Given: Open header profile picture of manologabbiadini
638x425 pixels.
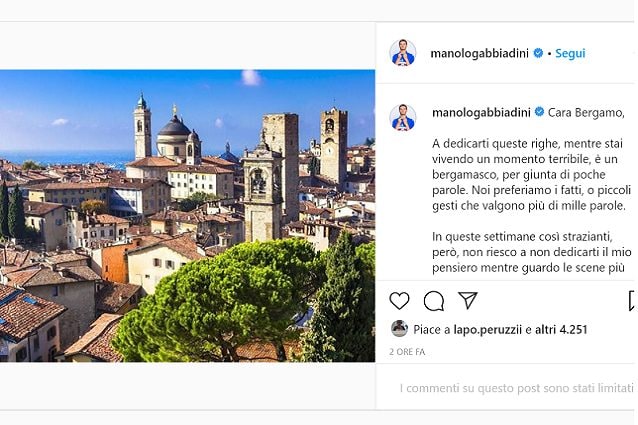Looking at the screenshot, I should 402,53.
